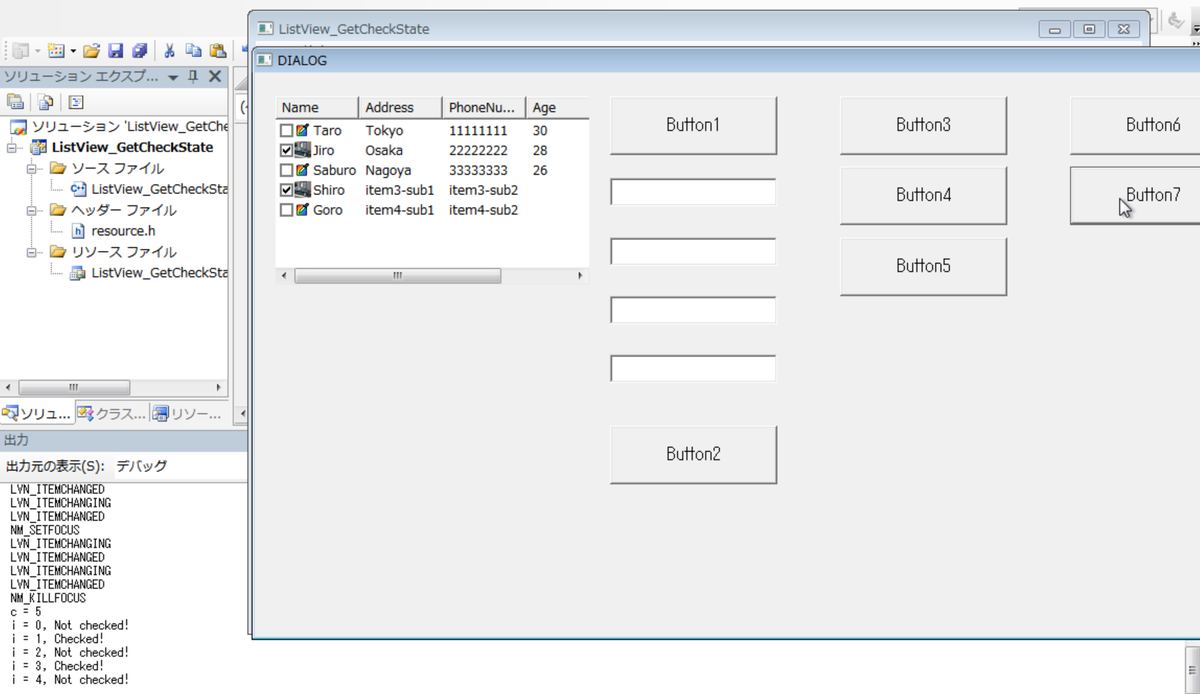Toggle auto-hide pin on Solution Explorer
Viewport: 1200px width, 694px height.
[x=194, y=77]
